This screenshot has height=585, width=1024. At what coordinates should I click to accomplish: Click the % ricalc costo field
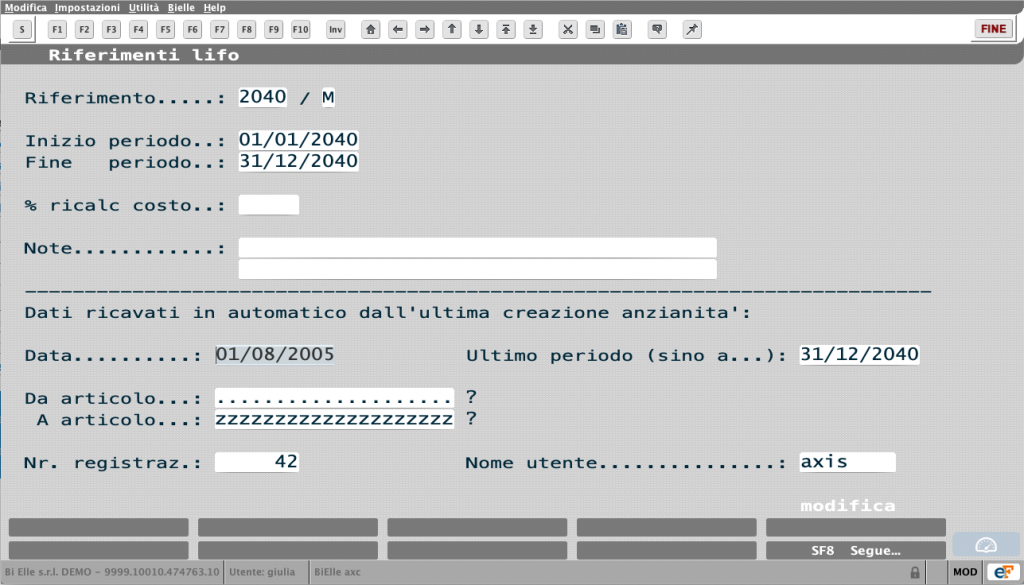(x=268, y=205)
